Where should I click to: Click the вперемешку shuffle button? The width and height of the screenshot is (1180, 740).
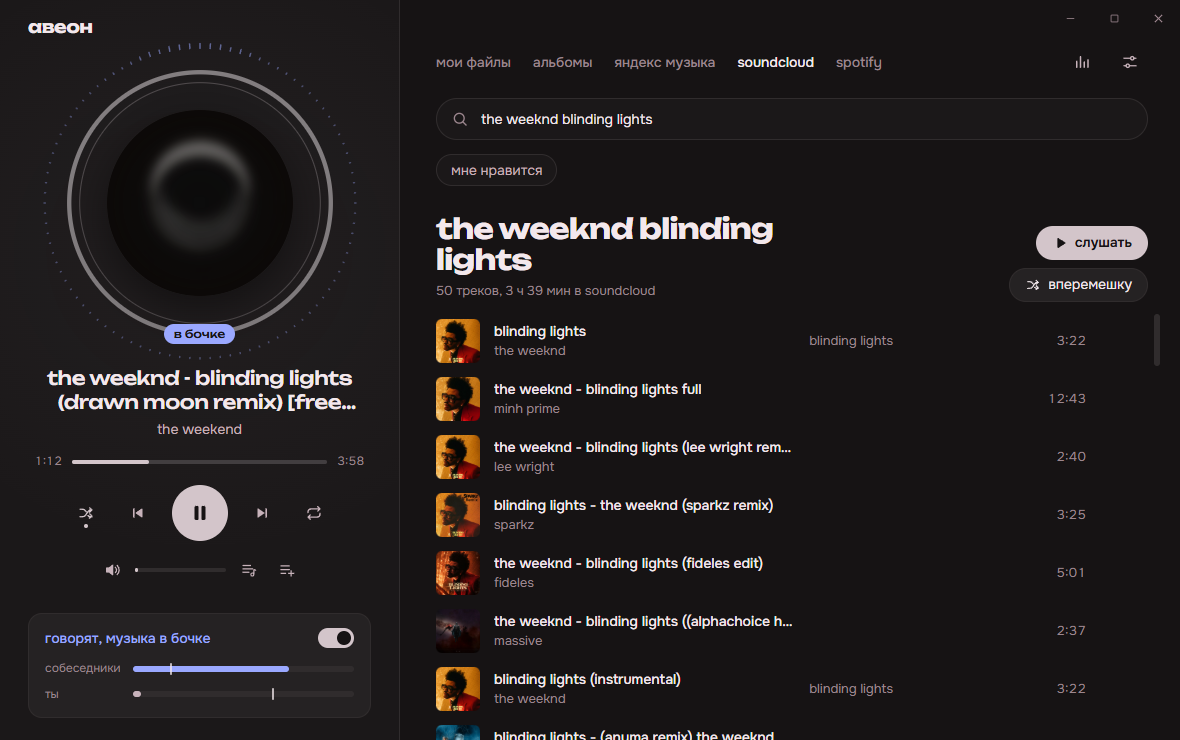tap(1078, 285)
